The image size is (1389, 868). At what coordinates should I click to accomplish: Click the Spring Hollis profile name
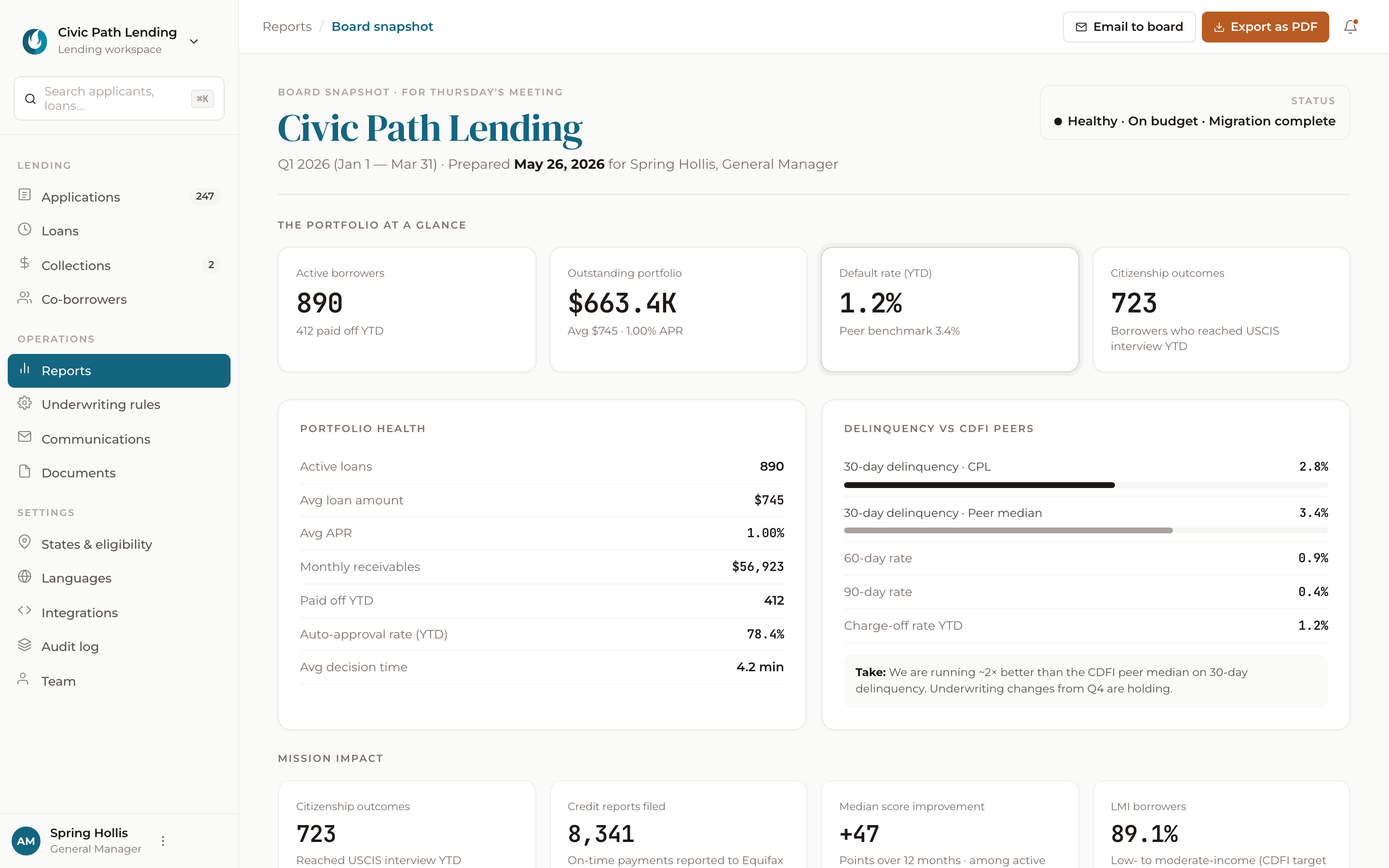coord(89,833)
